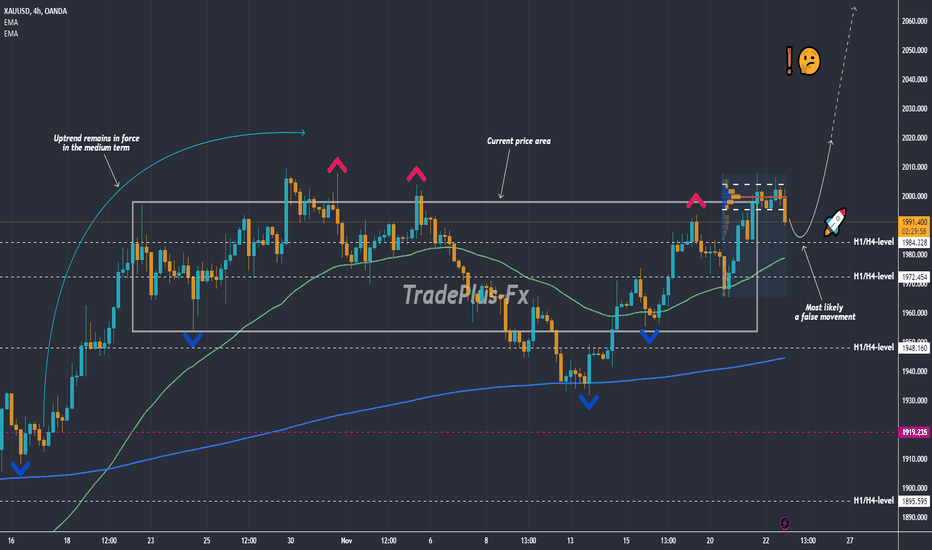Select the H1/H4-level label beside 1895.599
This screenshot has height=550, width=932.
tap(873, 501)
